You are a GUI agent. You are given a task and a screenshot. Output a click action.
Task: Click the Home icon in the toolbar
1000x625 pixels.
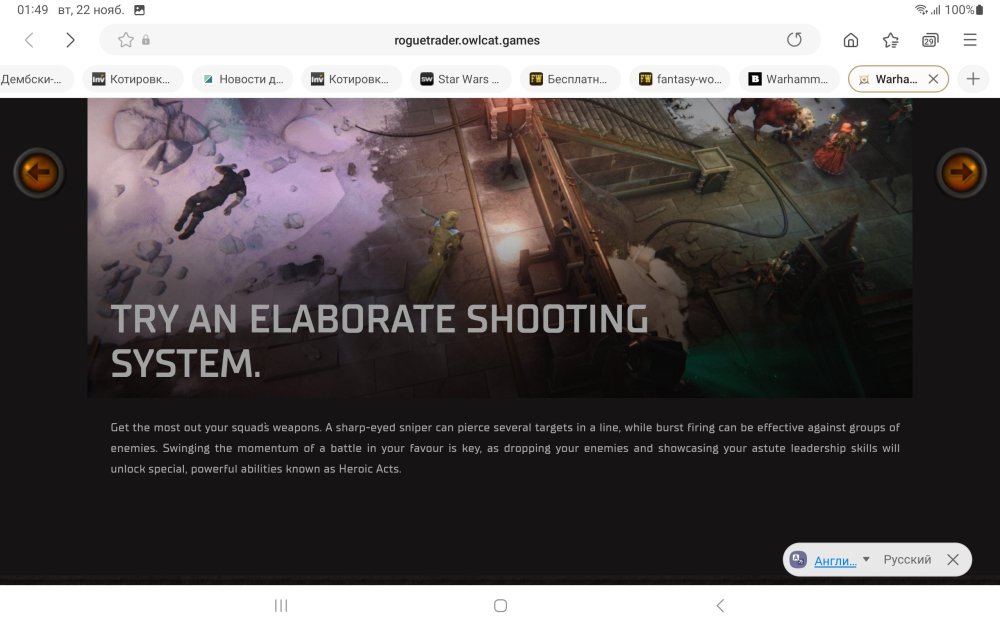[x=849, y=40]
